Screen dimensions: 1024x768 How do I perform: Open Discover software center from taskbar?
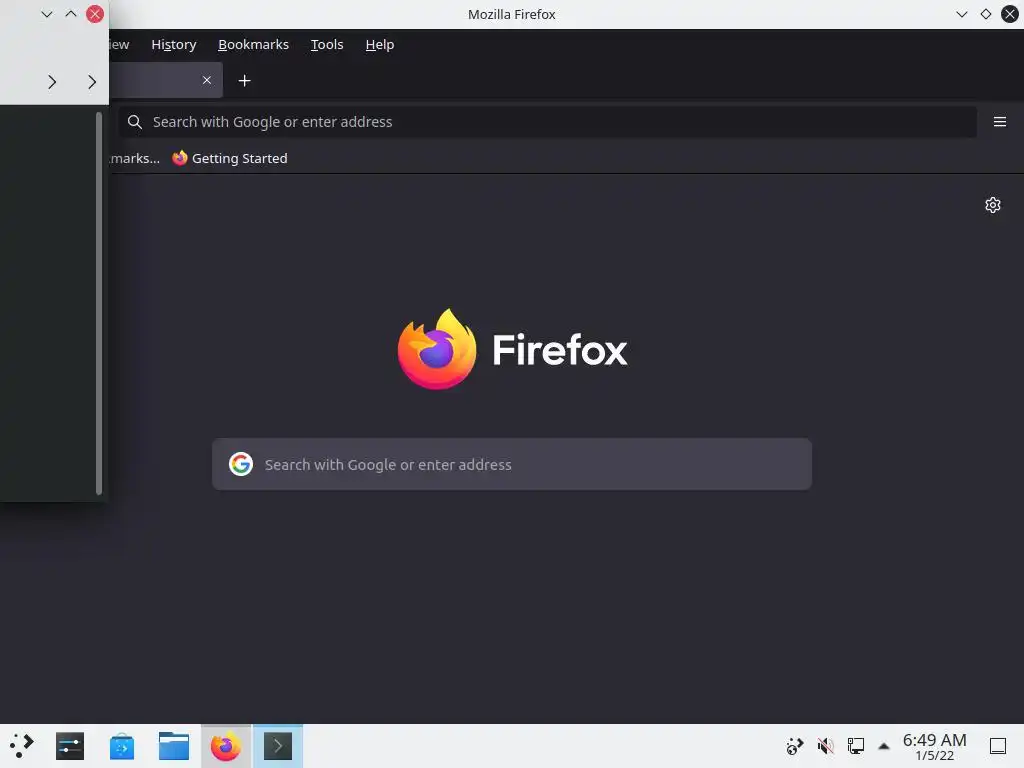coord(121,746)
